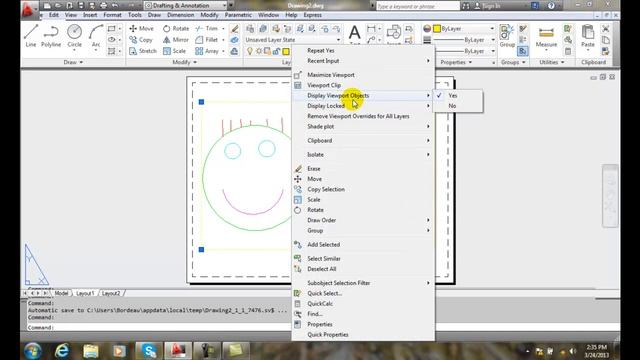
Task: Open Skype from the taskbar
Action: [149, 351]
